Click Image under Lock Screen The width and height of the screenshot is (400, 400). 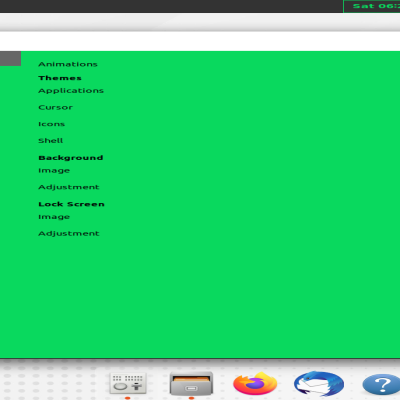pyautogui.click(x=54, y=217)
